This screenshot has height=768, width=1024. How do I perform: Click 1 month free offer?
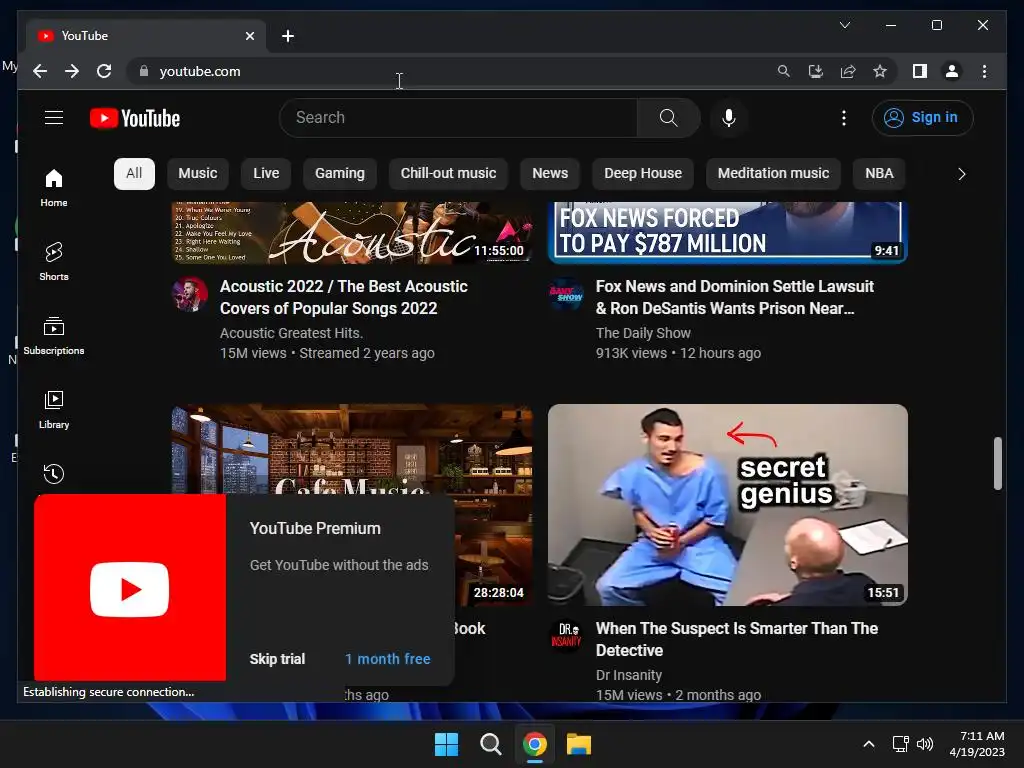tap(387, 659)
